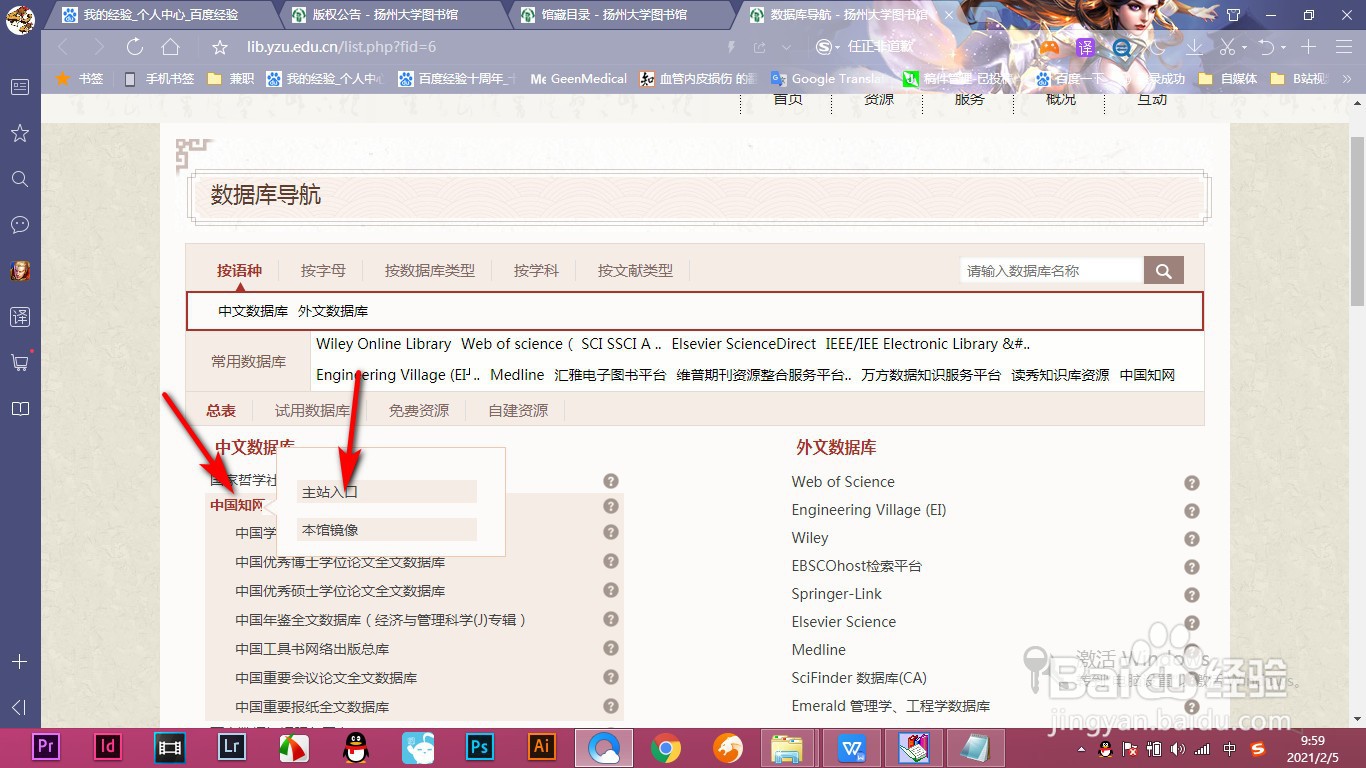Image resolution: width=1366 pixels, height=768 pixels.
Task: Open the 试用数据库 tab
Action: tap(313, 410)
